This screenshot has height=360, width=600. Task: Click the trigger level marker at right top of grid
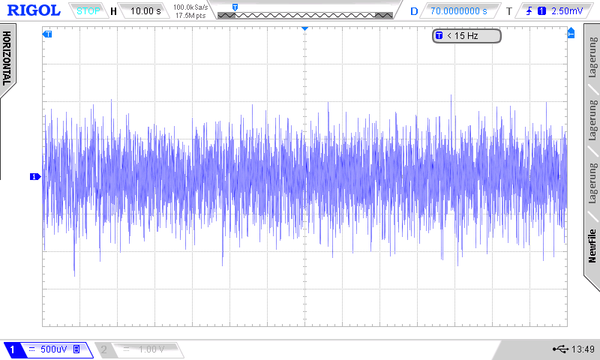tap(571, 33)
